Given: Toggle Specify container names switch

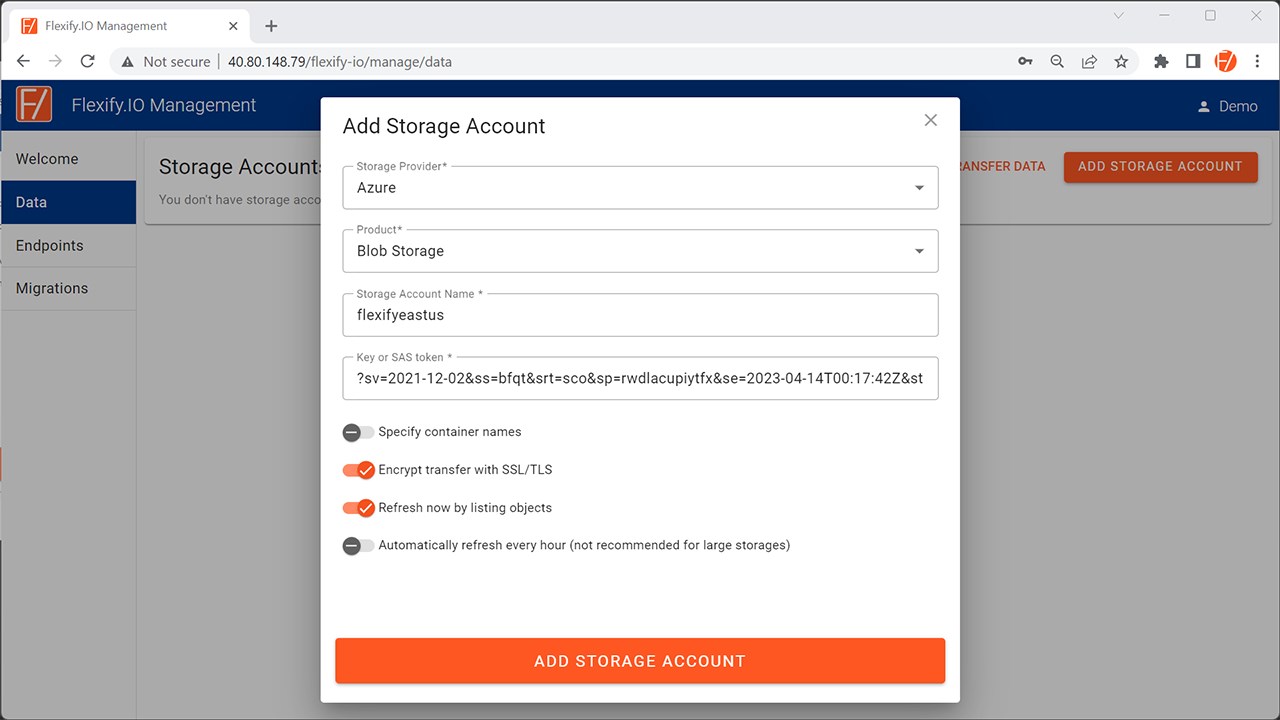Looking at the screenshot, I should click(358, 432).
